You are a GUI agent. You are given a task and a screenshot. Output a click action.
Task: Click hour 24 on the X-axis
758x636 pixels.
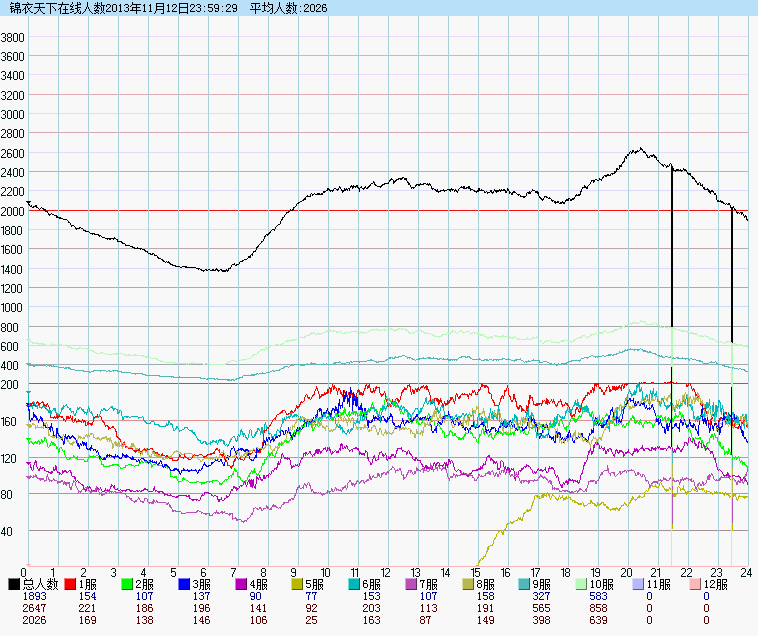pos(745,573)
